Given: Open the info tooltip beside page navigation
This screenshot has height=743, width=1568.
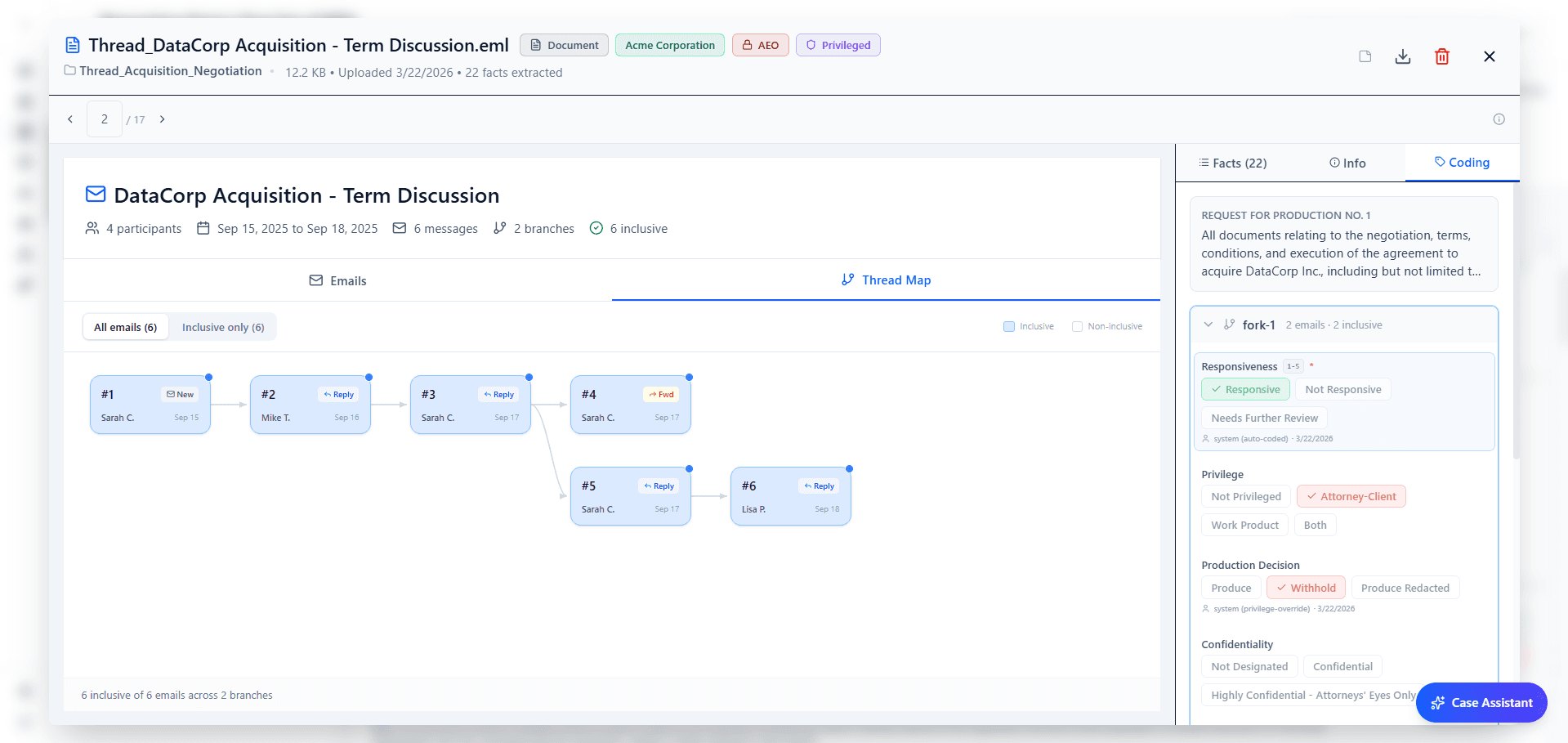Looking at the screenshot, I should (1499, 119).
